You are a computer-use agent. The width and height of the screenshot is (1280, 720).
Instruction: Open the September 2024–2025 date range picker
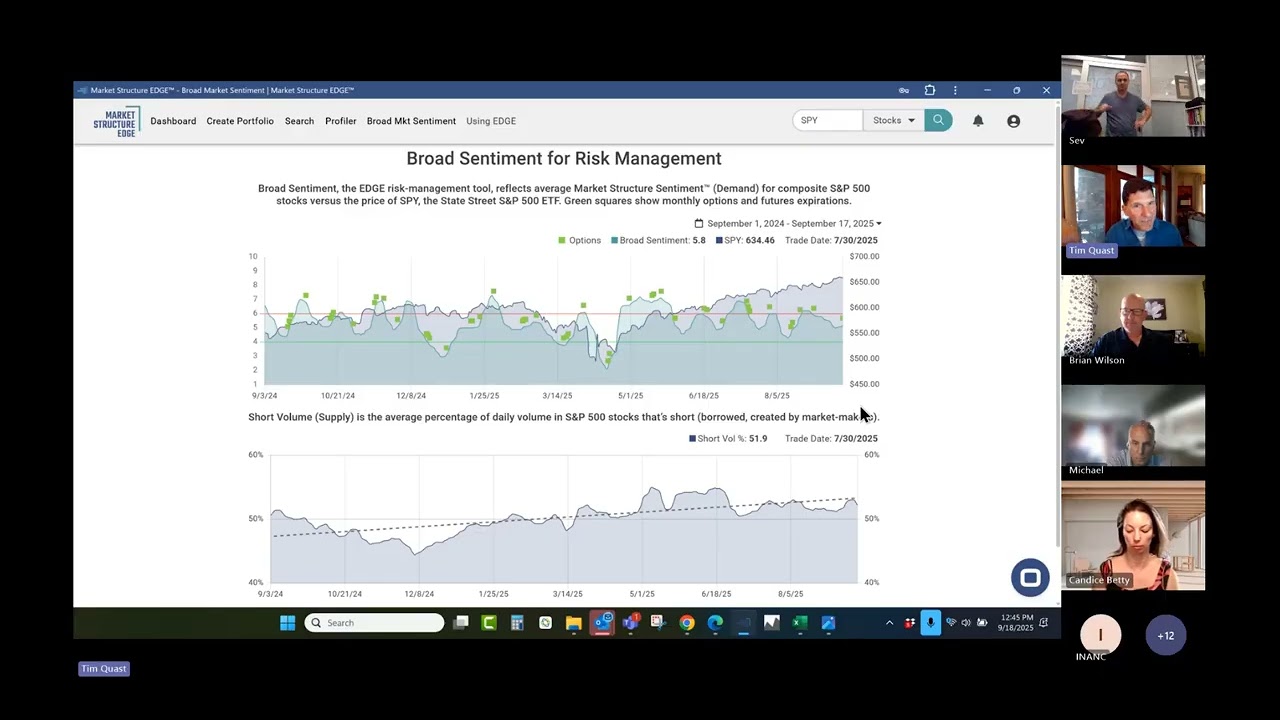pyautogui.click(x=788, y=223)
